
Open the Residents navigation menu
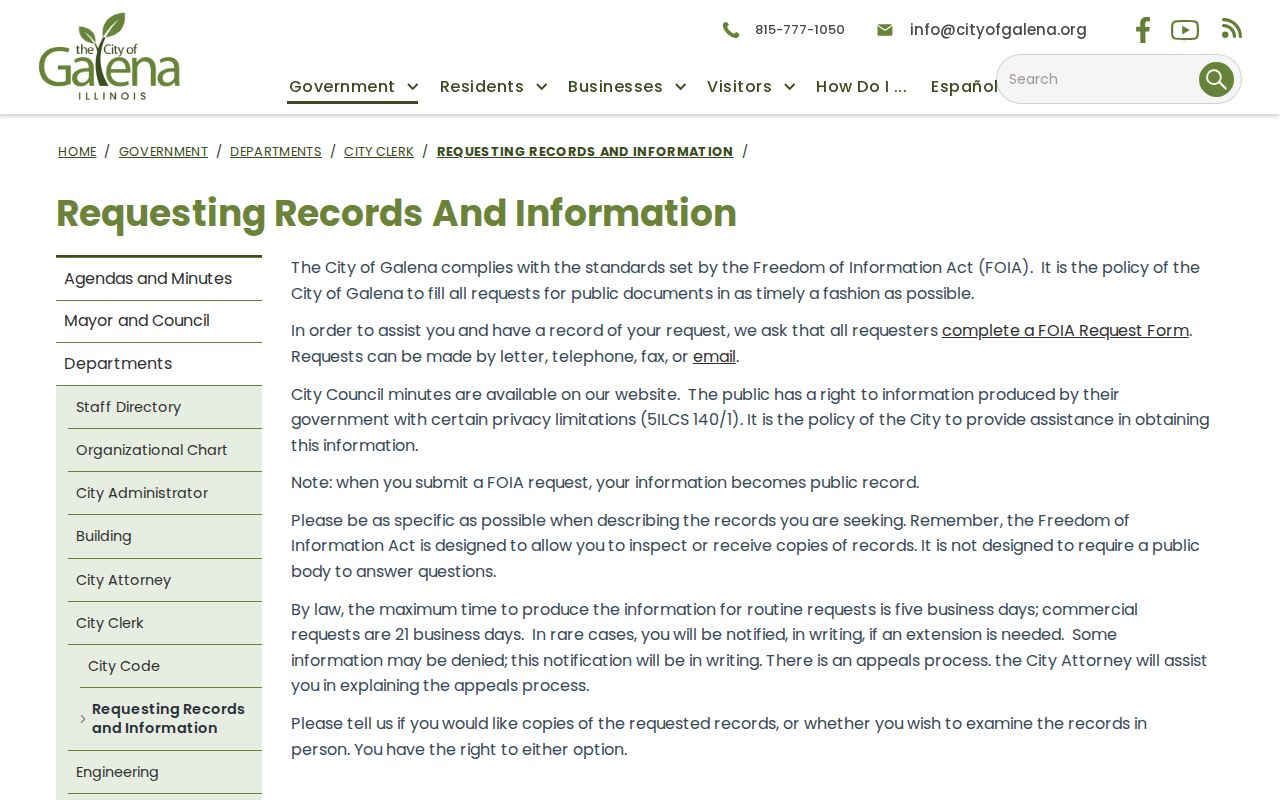pos(482,87)
